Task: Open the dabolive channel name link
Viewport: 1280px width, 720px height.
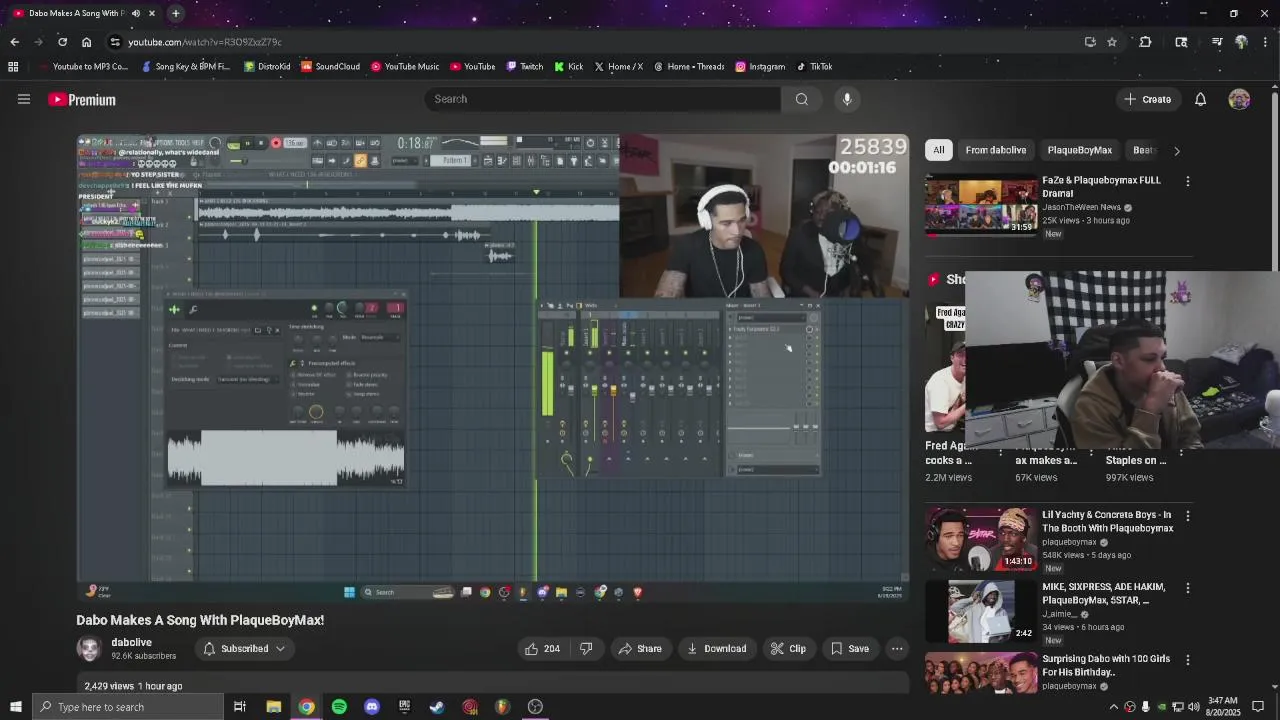Action: pos(131,642)
